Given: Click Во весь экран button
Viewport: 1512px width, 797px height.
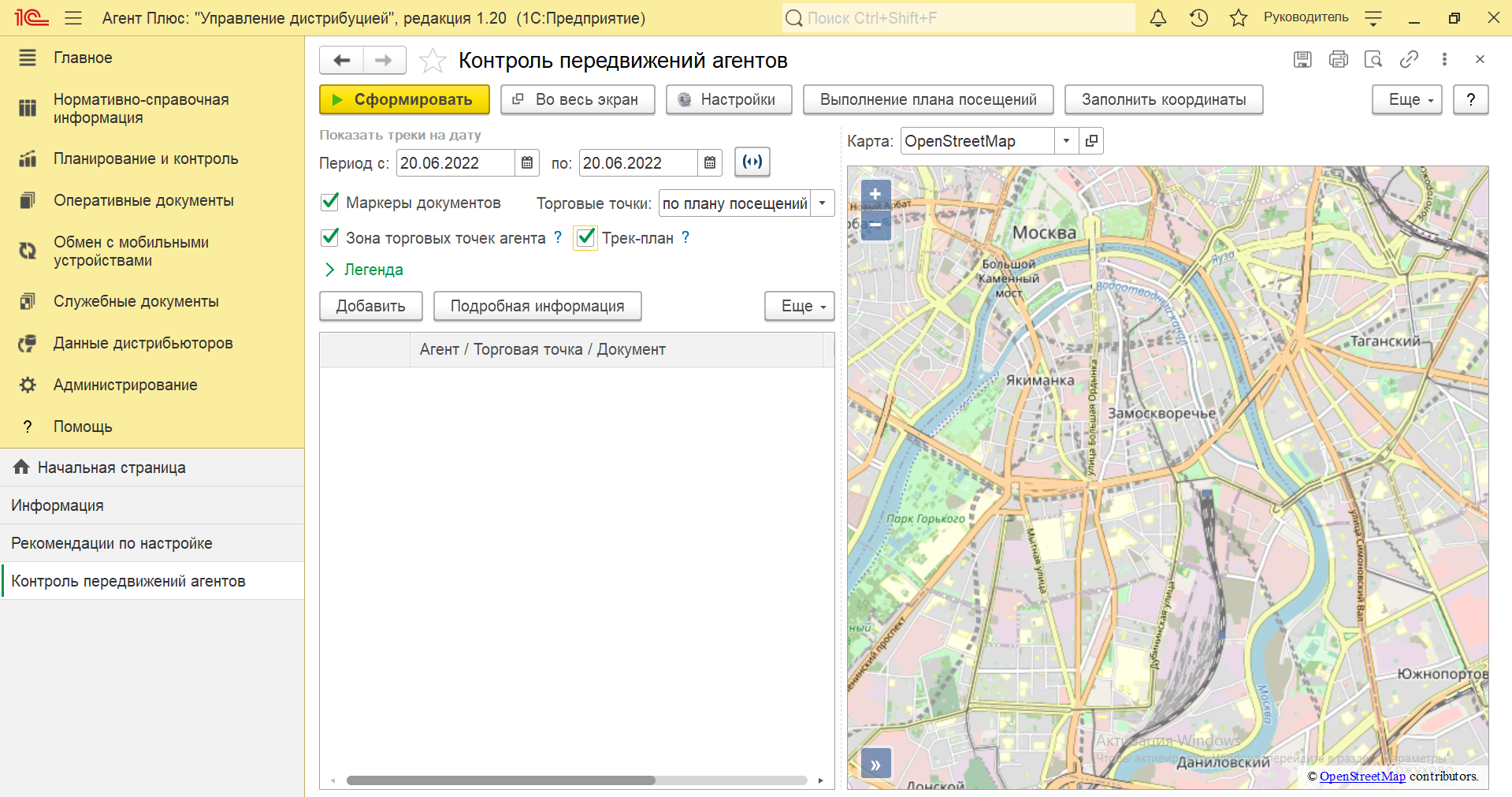Looking at the screenshot, I should (578, 99).
